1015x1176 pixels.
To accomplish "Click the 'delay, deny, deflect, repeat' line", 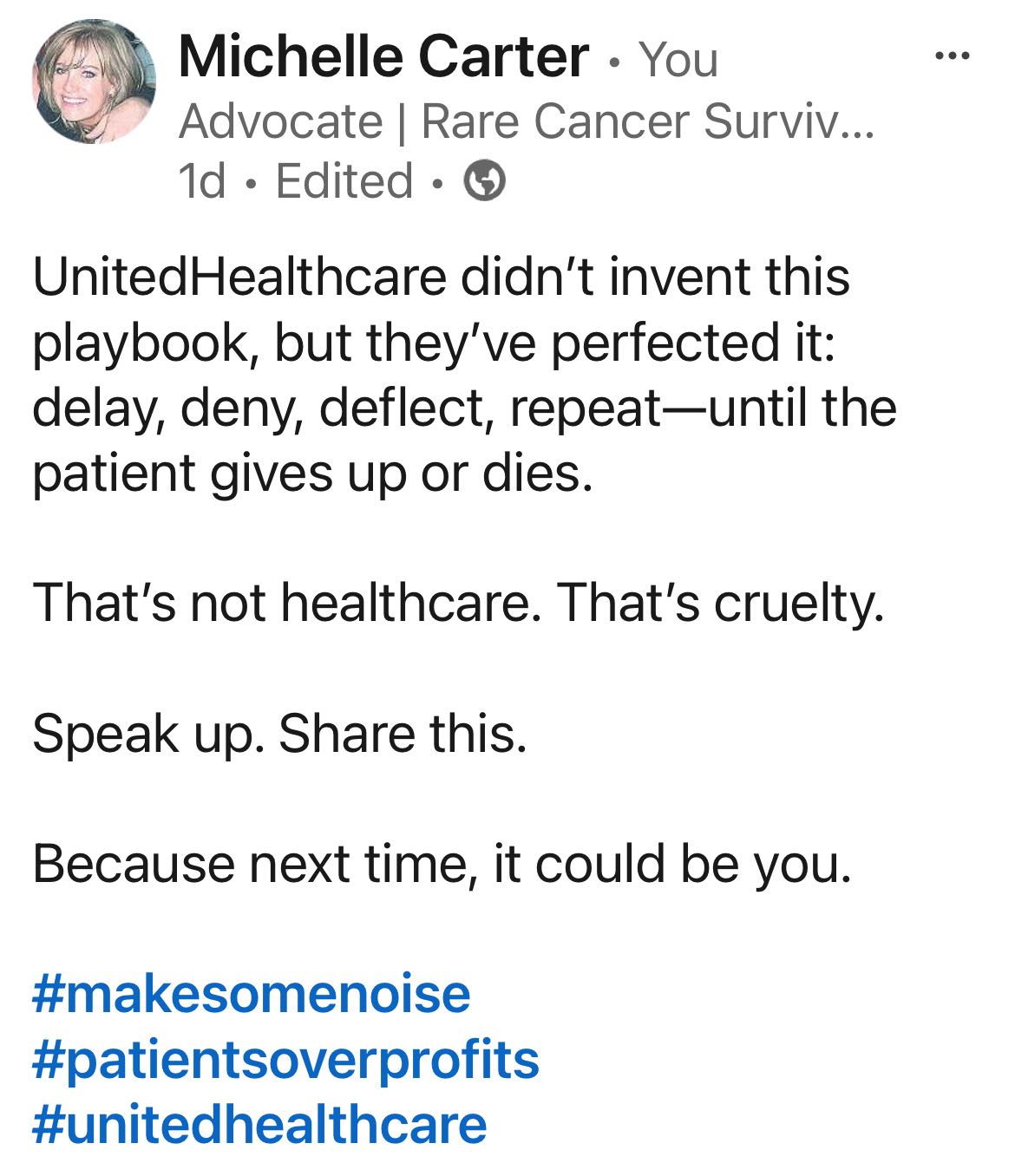I will pyautogui.click(x=347, y=408).
